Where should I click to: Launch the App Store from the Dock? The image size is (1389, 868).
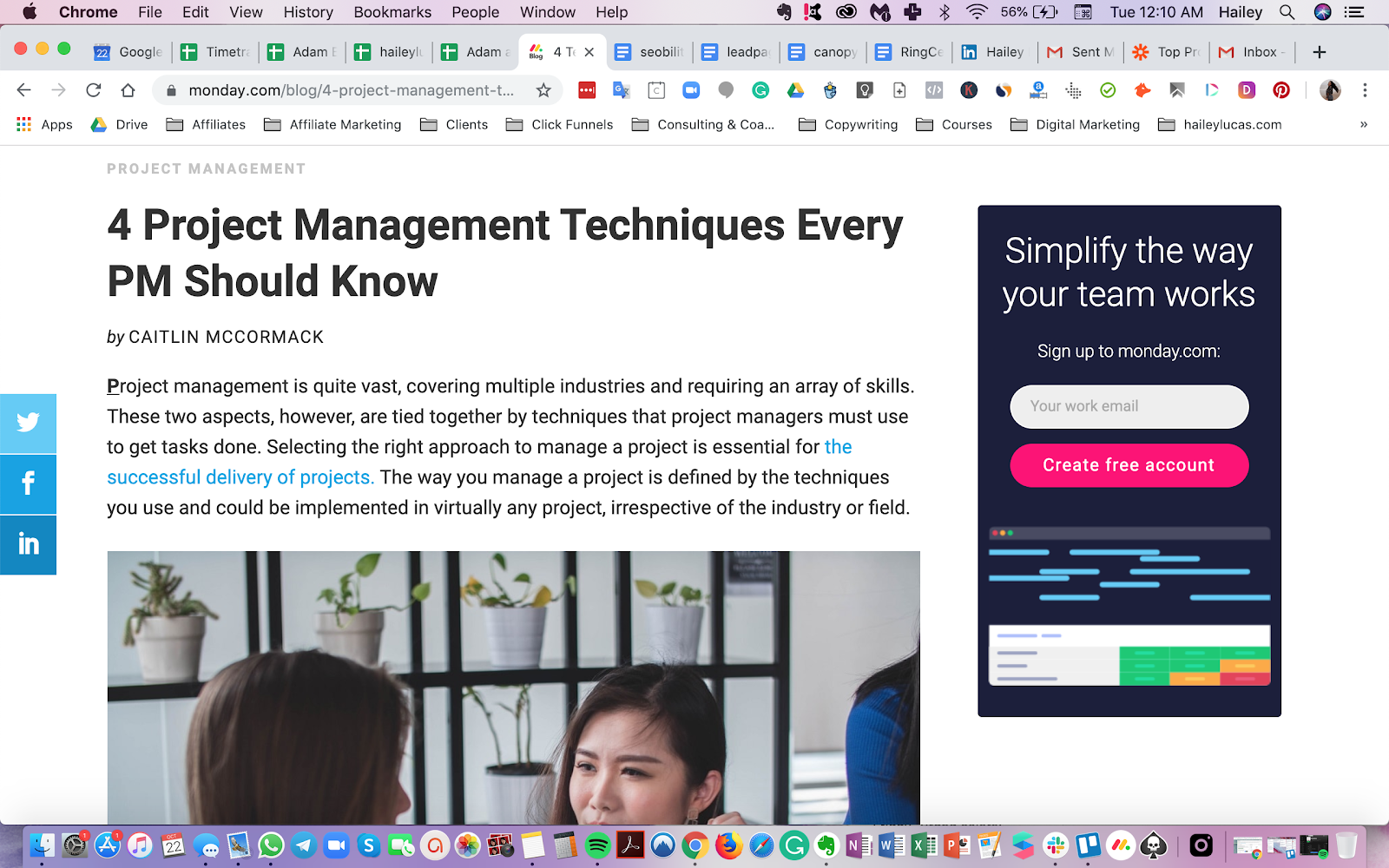[108, 845]
